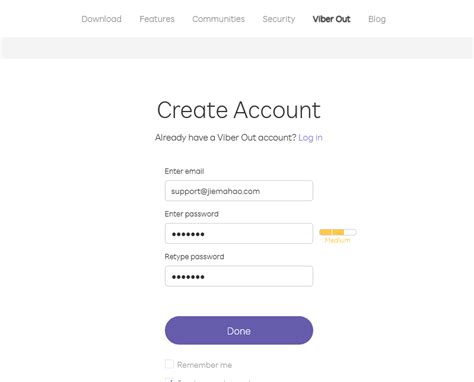Click the Enter email label
The image size is (474, 382).
tap(184, 171)
